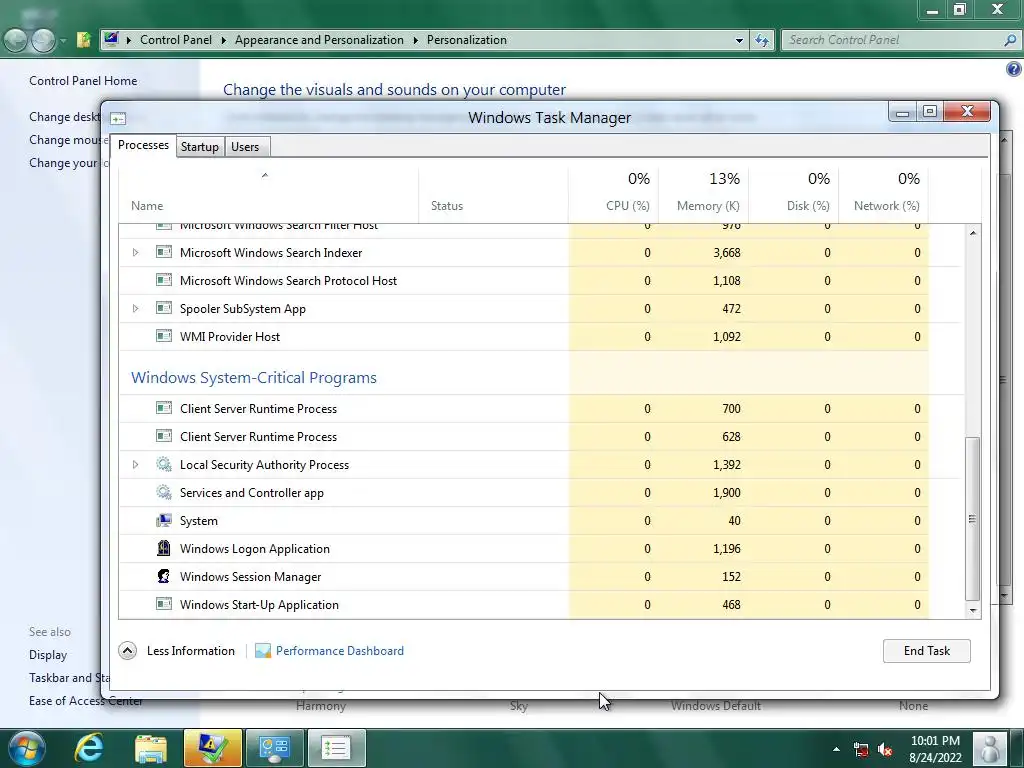Open Windows Explorer folder icon on taskbar

coord(151,748)
